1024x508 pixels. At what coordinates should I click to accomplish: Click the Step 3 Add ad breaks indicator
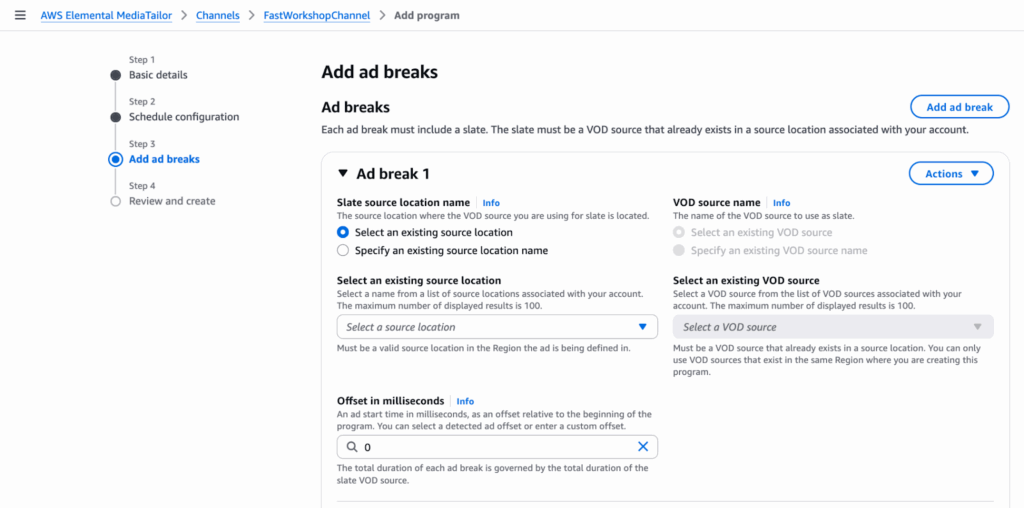(x=116, y=159)
